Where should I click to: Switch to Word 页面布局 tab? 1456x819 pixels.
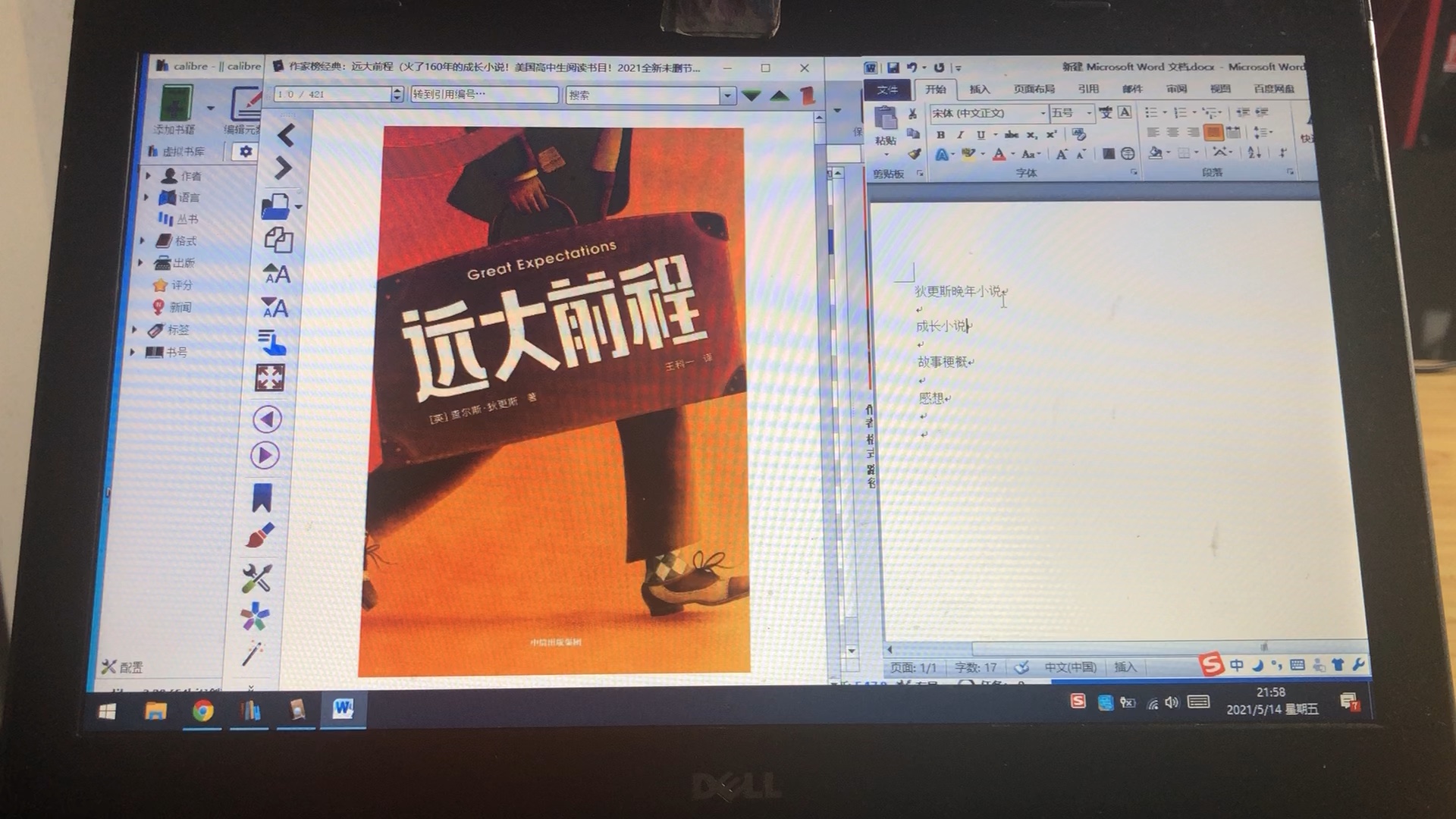(x=1034, y=89)
